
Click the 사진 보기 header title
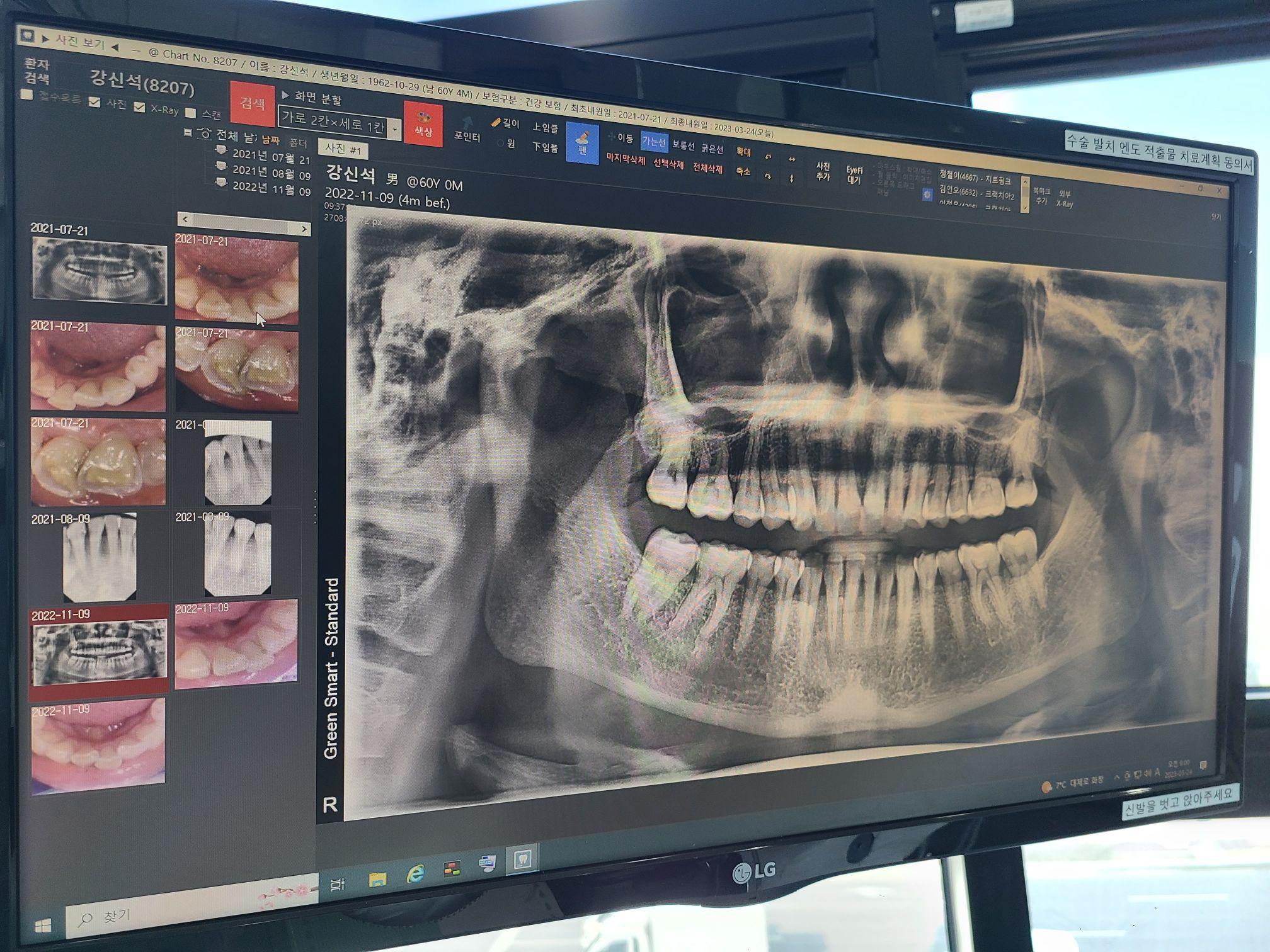pyautogui.click(x=79, y=42)
